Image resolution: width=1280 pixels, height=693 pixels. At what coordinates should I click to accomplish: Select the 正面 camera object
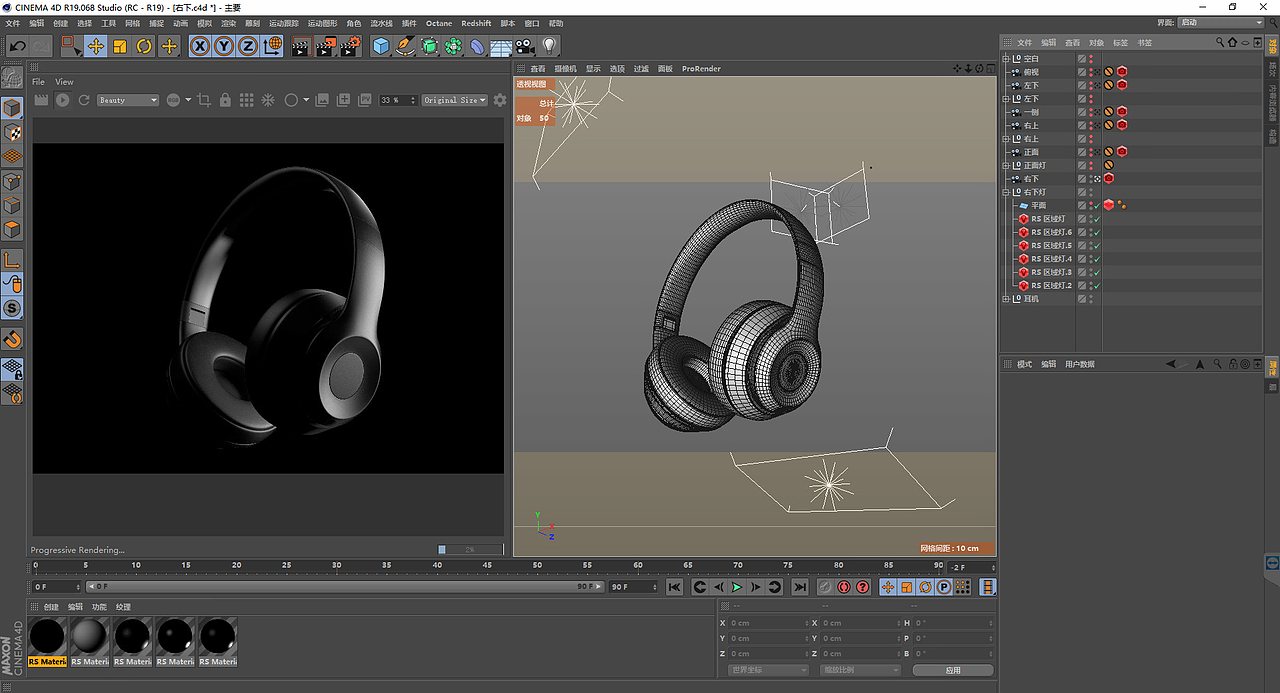coord(1031,152)
